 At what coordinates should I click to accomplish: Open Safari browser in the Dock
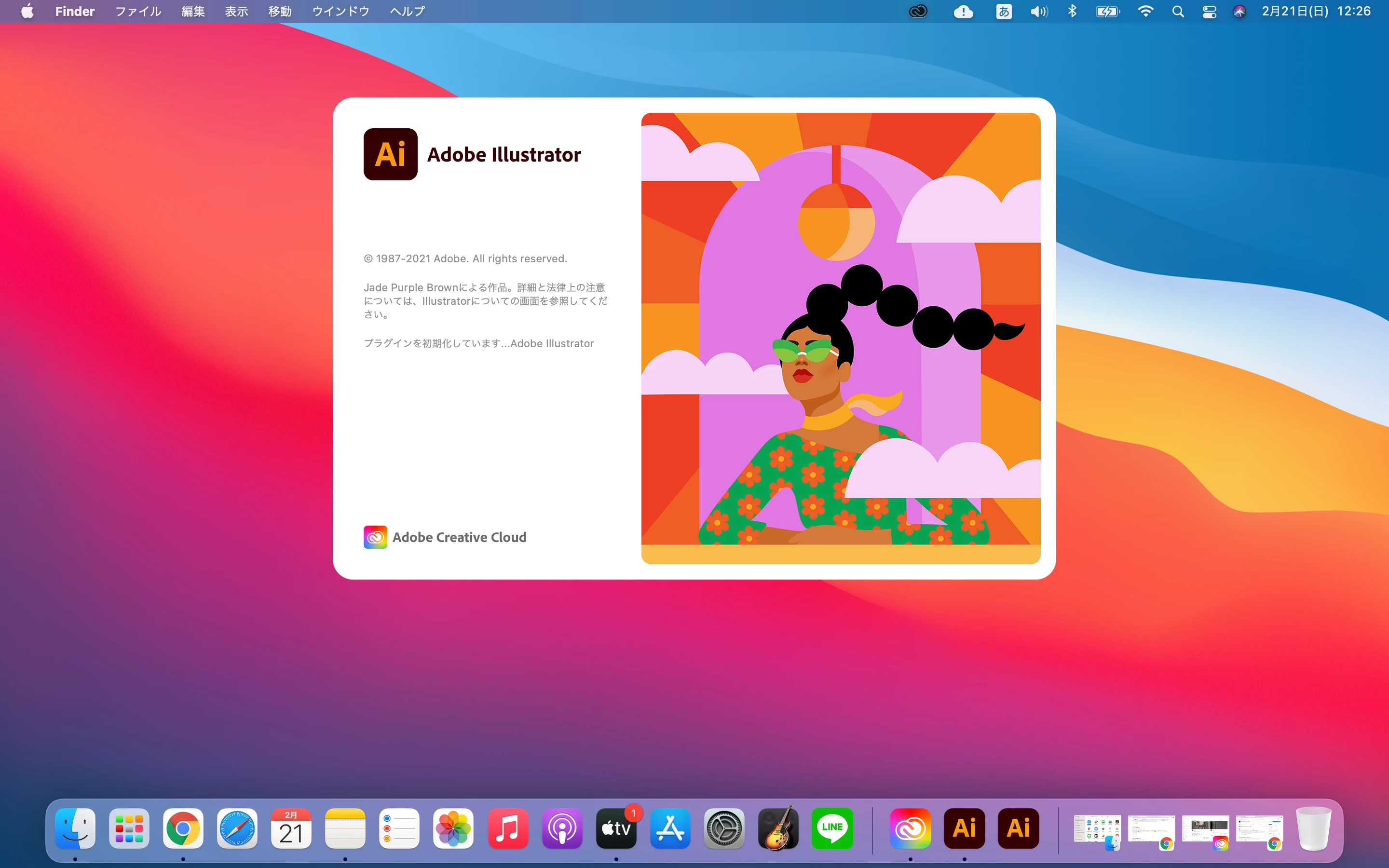coord(237,828)
